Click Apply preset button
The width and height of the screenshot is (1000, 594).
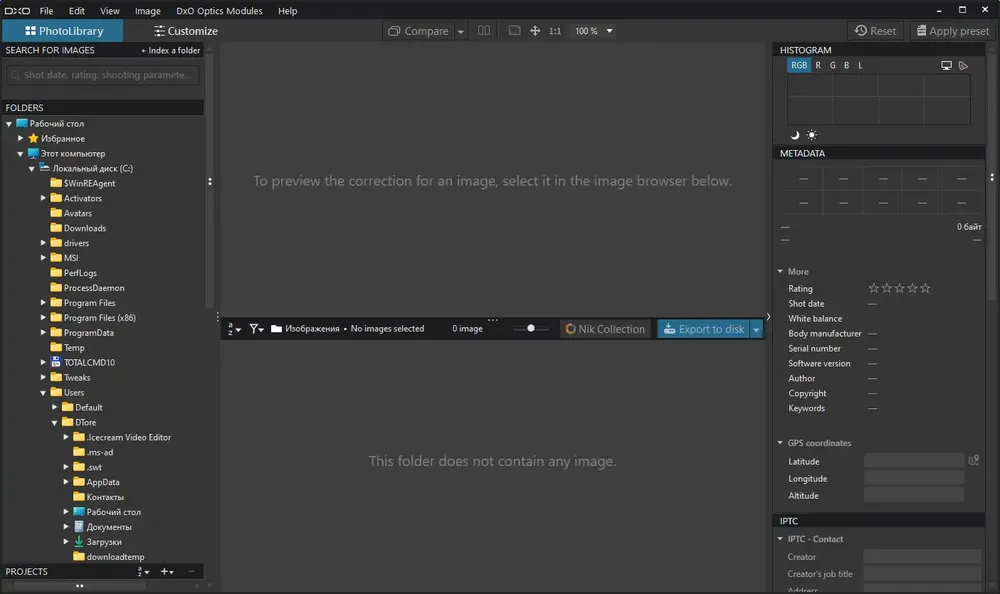coord(953,31)
